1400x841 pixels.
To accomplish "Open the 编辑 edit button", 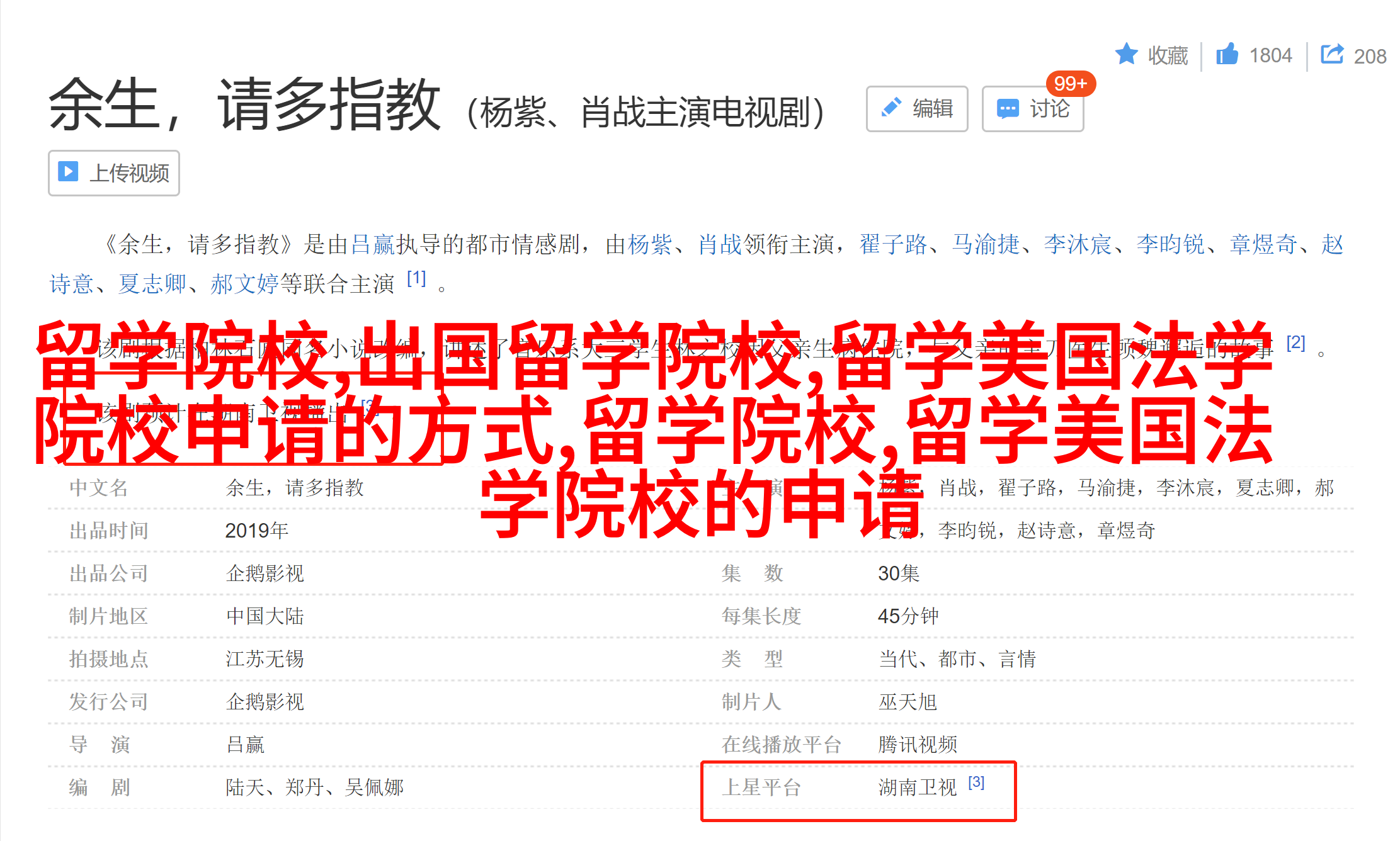I will (x=917, y=109).
